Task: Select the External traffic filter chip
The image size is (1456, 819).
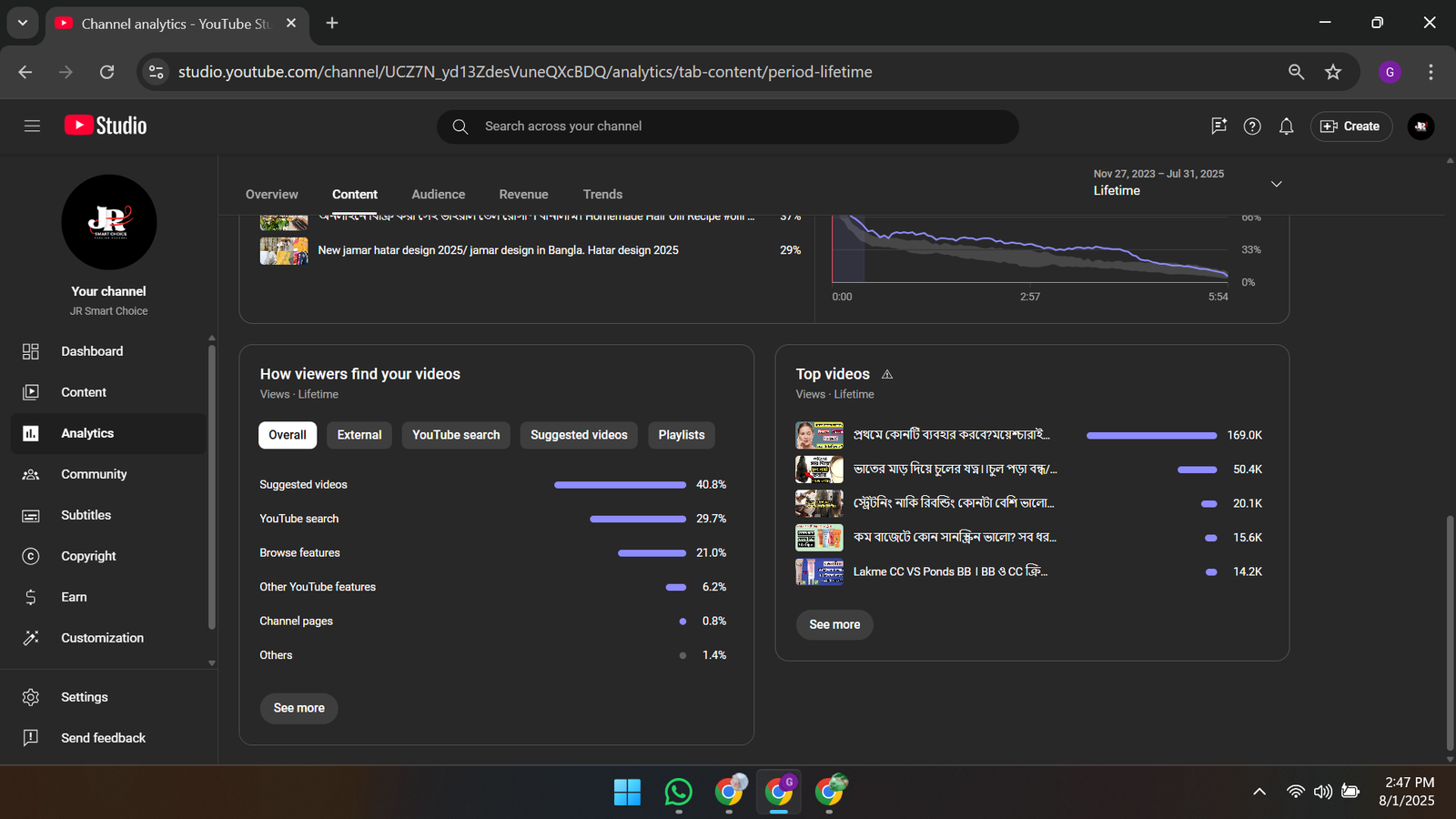Action: click(x=359, y=435)
